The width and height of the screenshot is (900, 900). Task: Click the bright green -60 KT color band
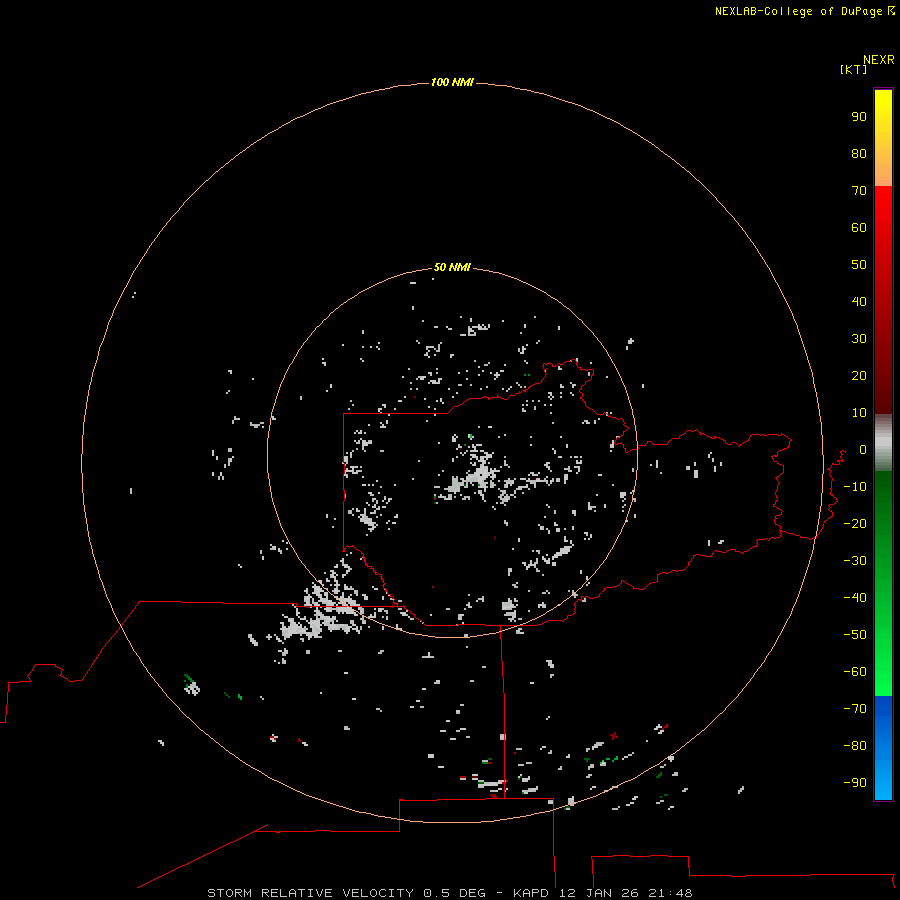(883, 671)
